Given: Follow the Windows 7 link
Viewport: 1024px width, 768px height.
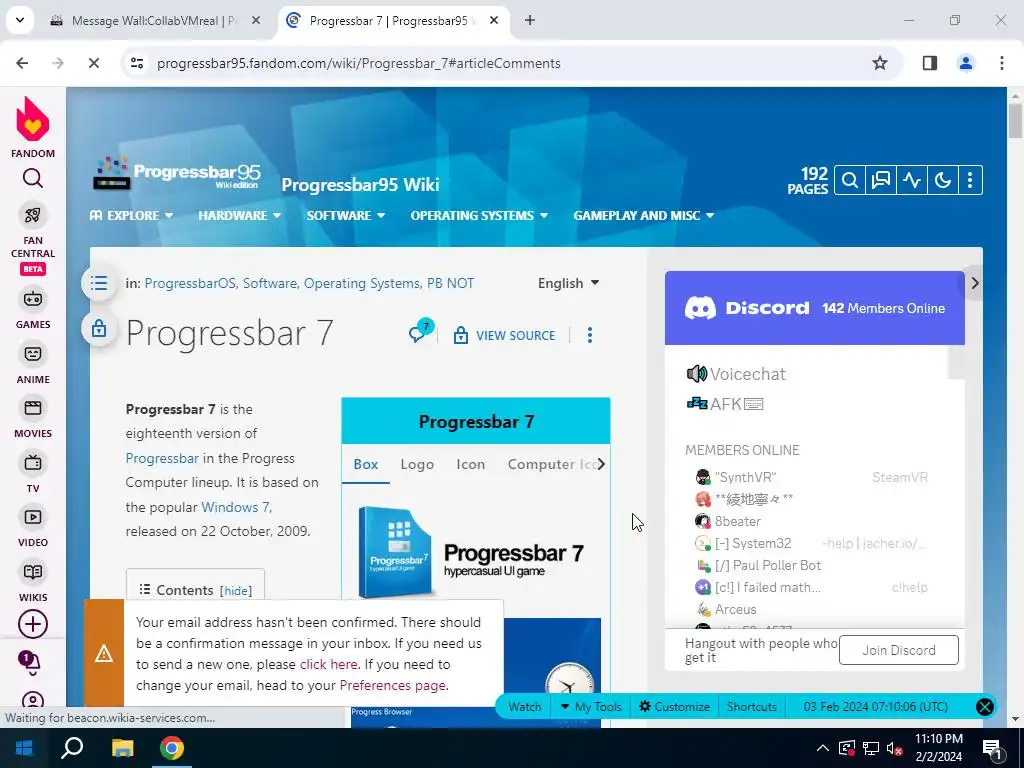Looking at the screenshot, I should [235, 507].
